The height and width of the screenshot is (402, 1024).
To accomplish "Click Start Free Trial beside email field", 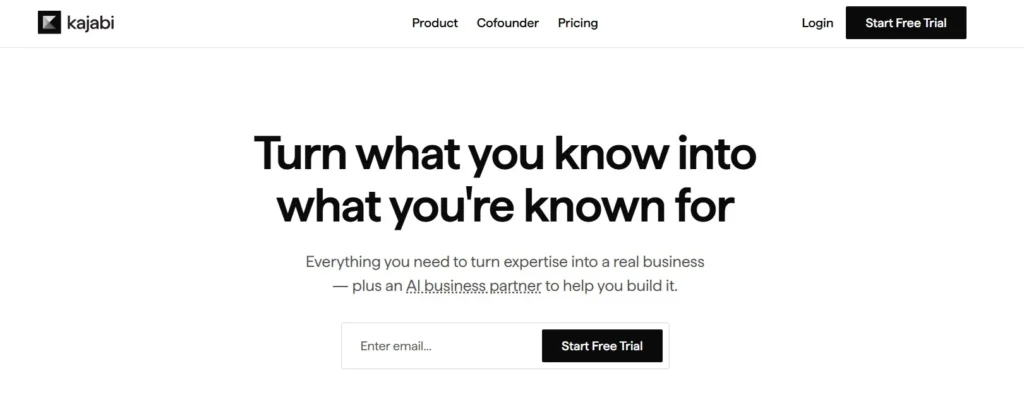I will click(602, 346).
